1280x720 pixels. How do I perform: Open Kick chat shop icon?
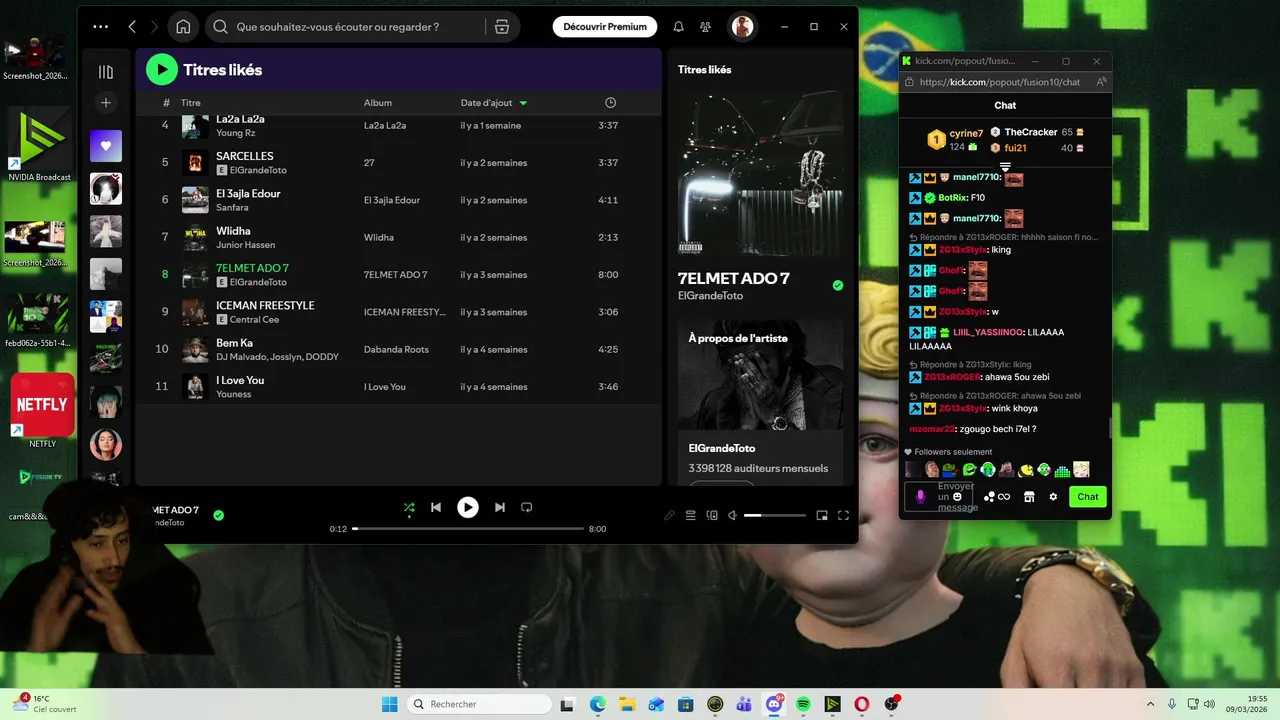[x=1029, y=497]
